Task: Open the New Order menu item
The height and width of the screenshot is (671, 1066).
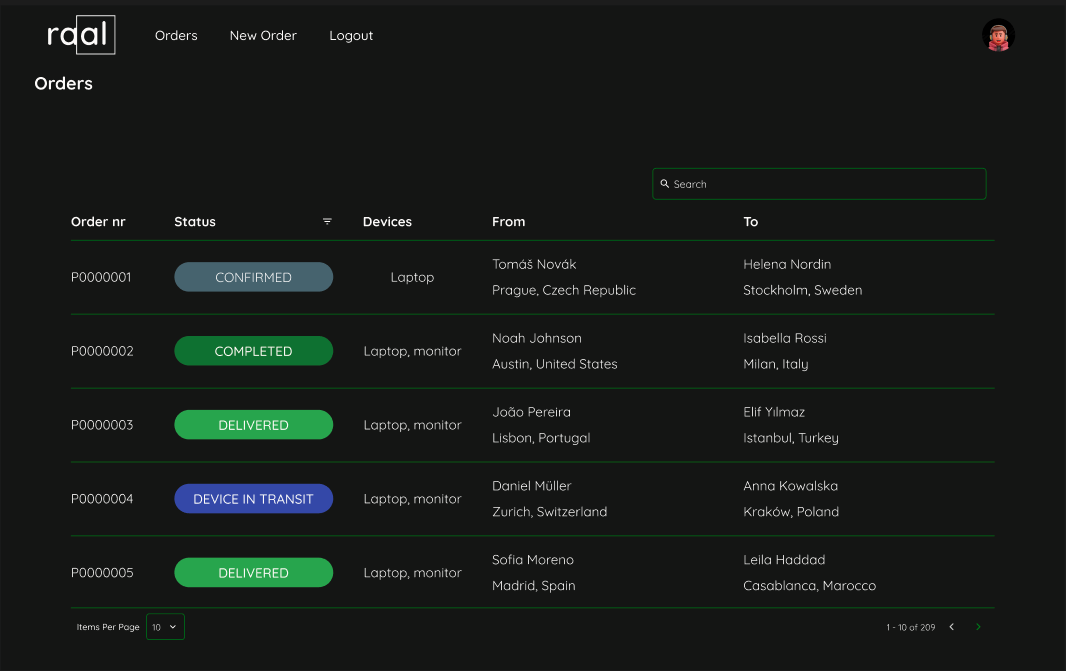Action: coord(263,36)
